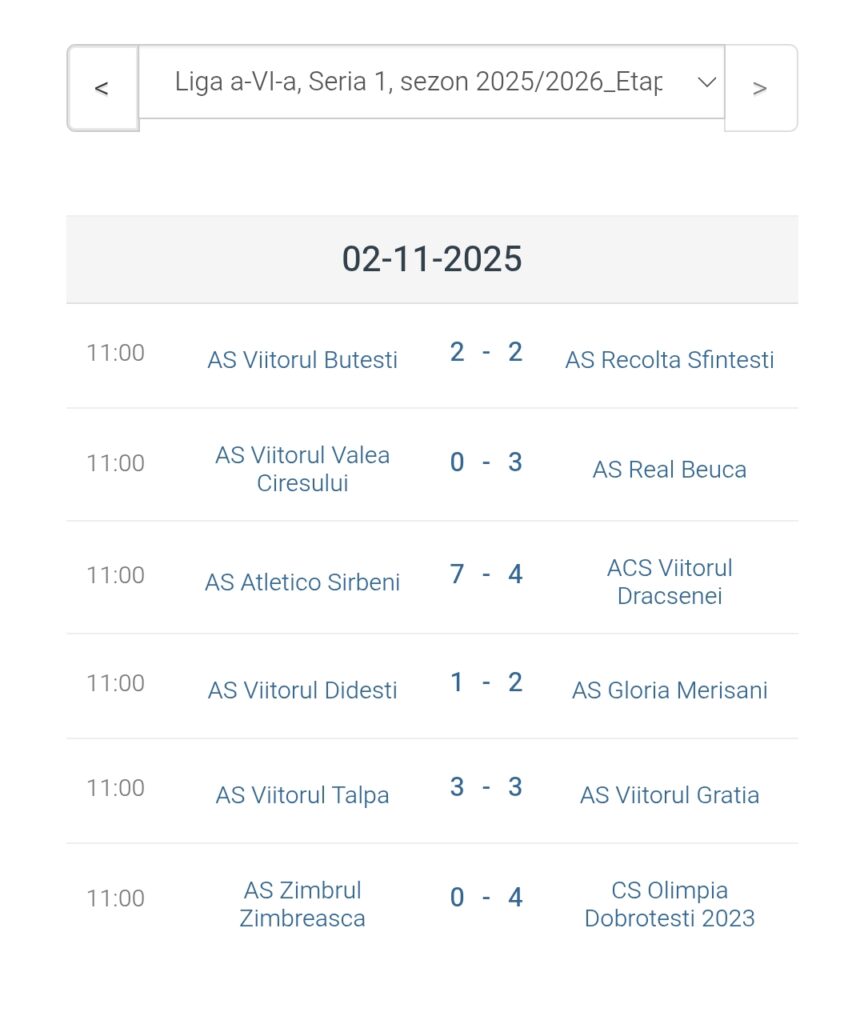The image size is (864, 1024).
Task: View AS Real Beuca team page
Action: pyautogui.click(x=669, y=470)
